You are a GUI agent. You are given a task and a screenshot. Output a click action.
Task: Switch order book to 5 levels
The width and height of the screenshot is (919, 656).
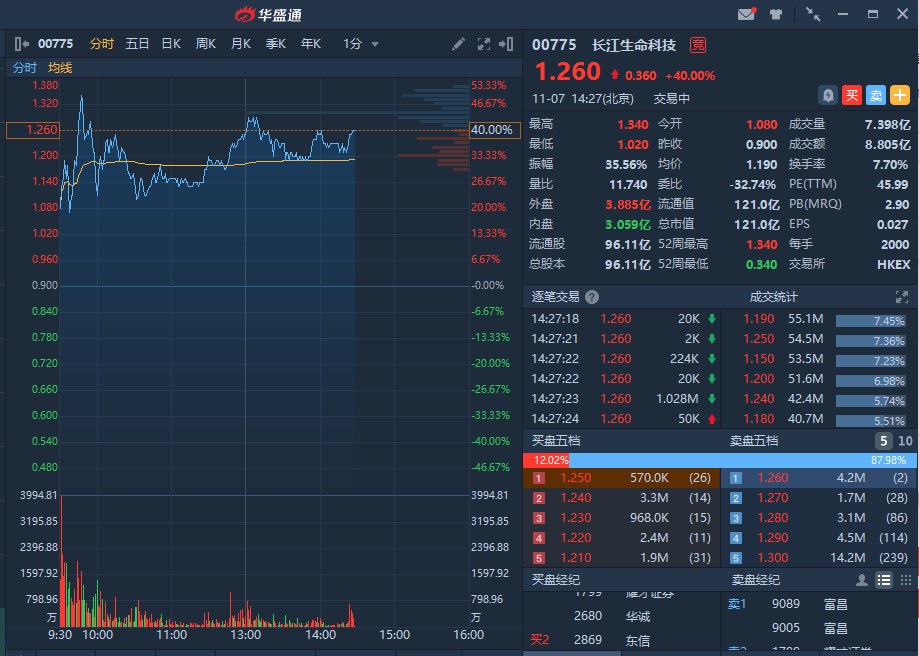point(884,441)
